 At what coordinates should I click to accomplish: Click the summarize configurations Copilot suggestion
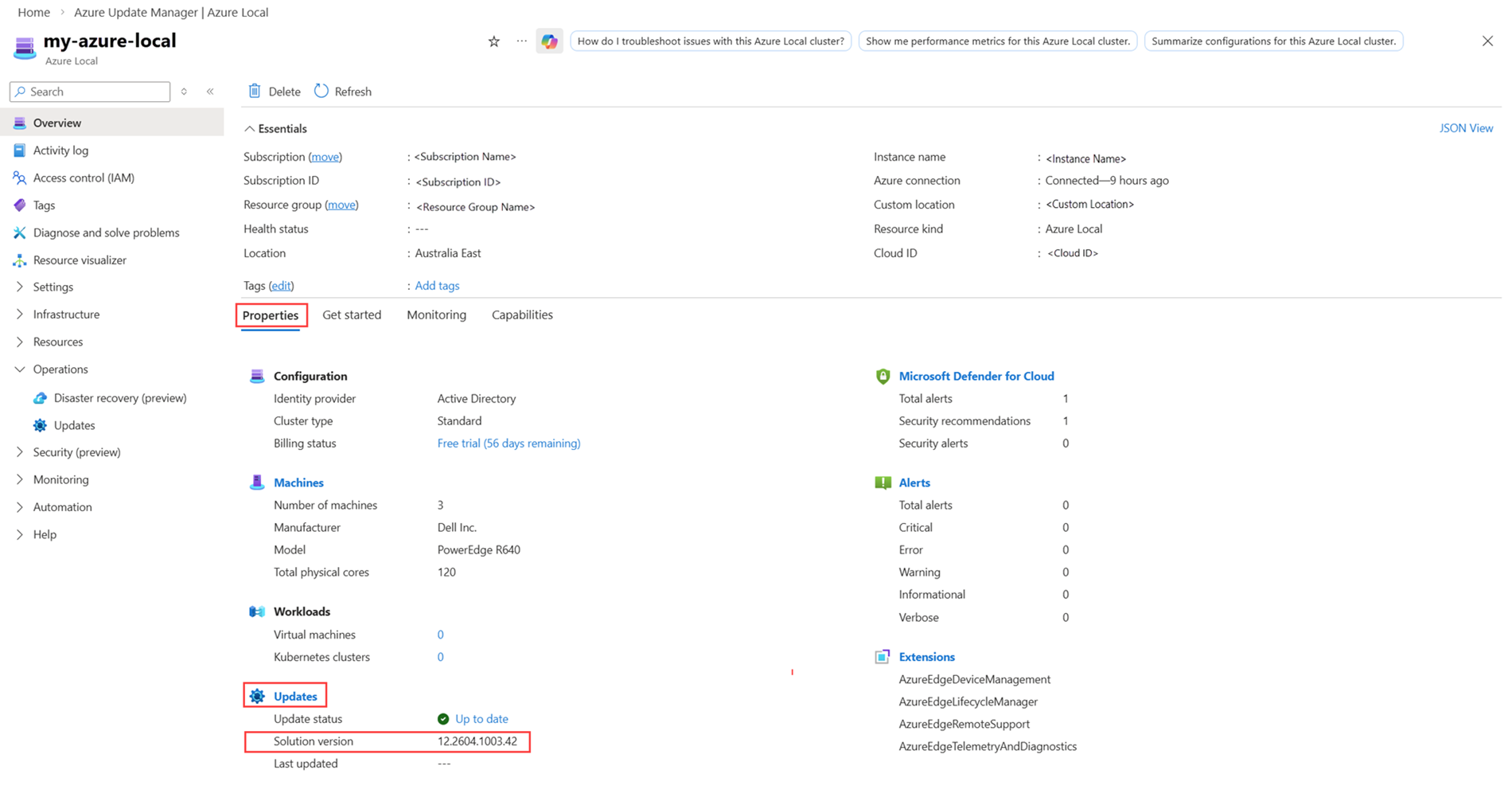[x=1273, y=41]
